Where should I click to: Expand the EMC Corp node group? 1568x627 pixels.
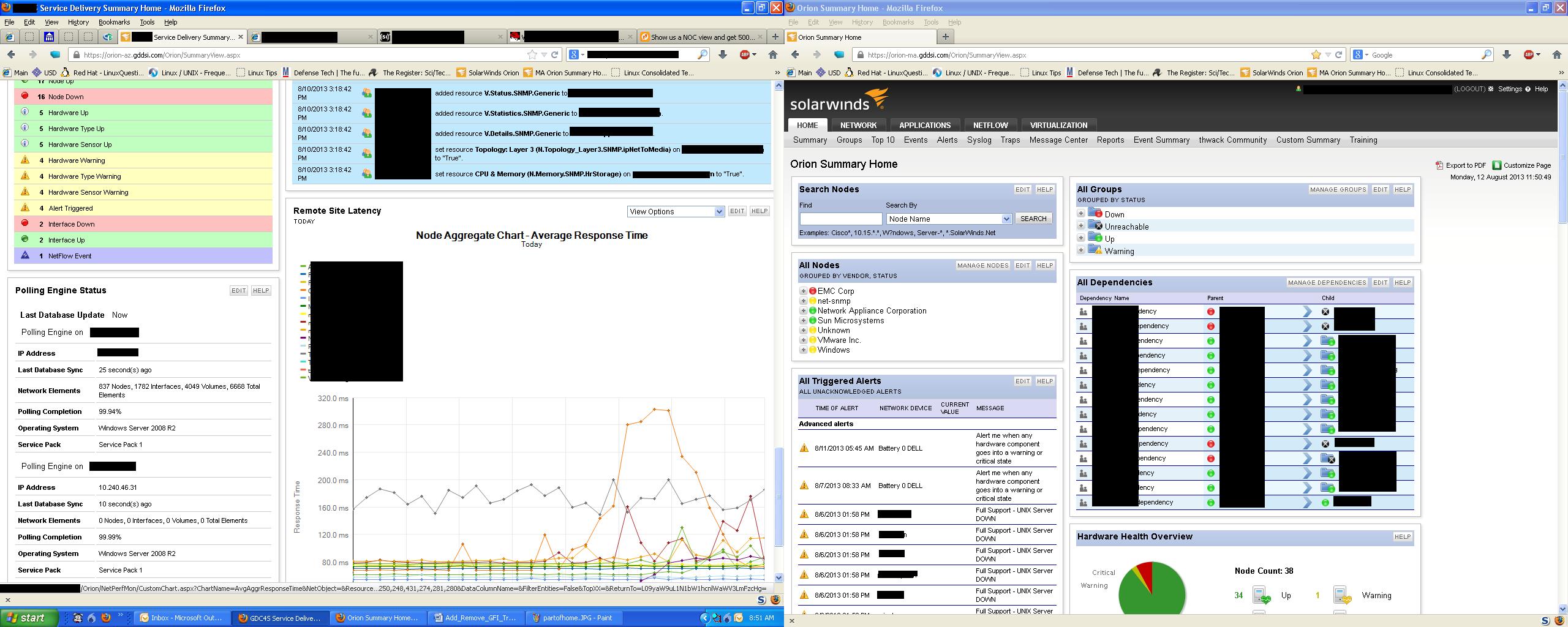[x=803, y=291]
